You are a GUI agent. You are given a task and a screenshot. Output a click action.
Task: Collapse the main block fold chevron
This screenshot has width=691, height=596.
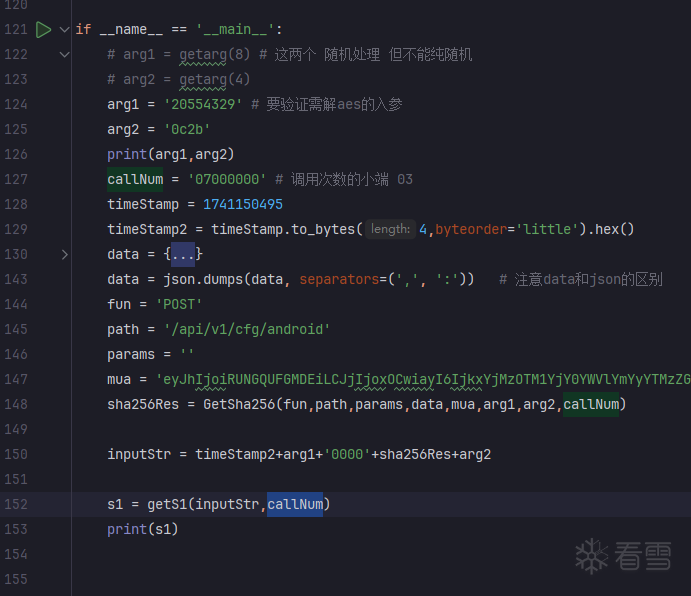[64, 29]
